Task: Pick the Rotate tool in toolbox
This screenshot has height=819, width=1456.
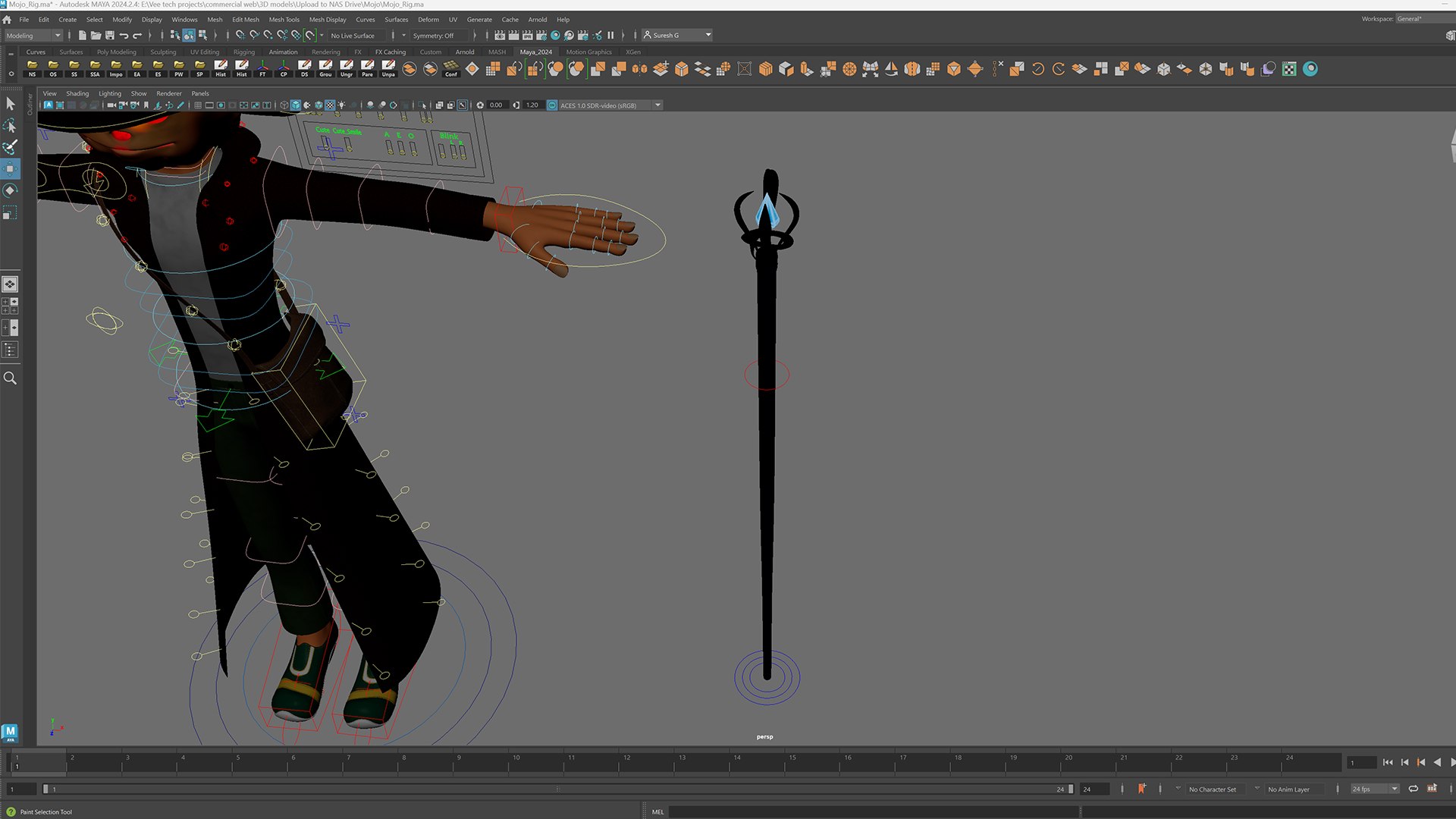Action: pos(10,190)
